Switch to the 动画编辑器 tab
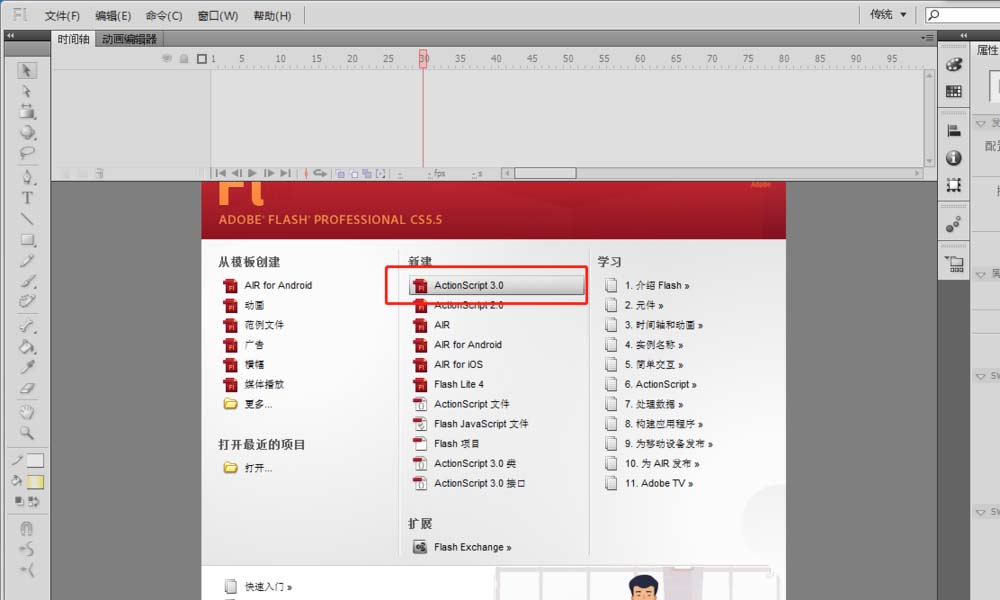 point(129,39)
